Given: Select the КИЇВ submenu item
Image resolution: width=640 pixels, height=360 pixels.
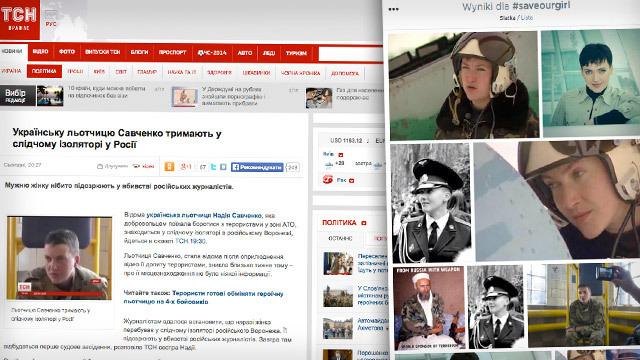Looking at the screenshot, I should point(99,71).
